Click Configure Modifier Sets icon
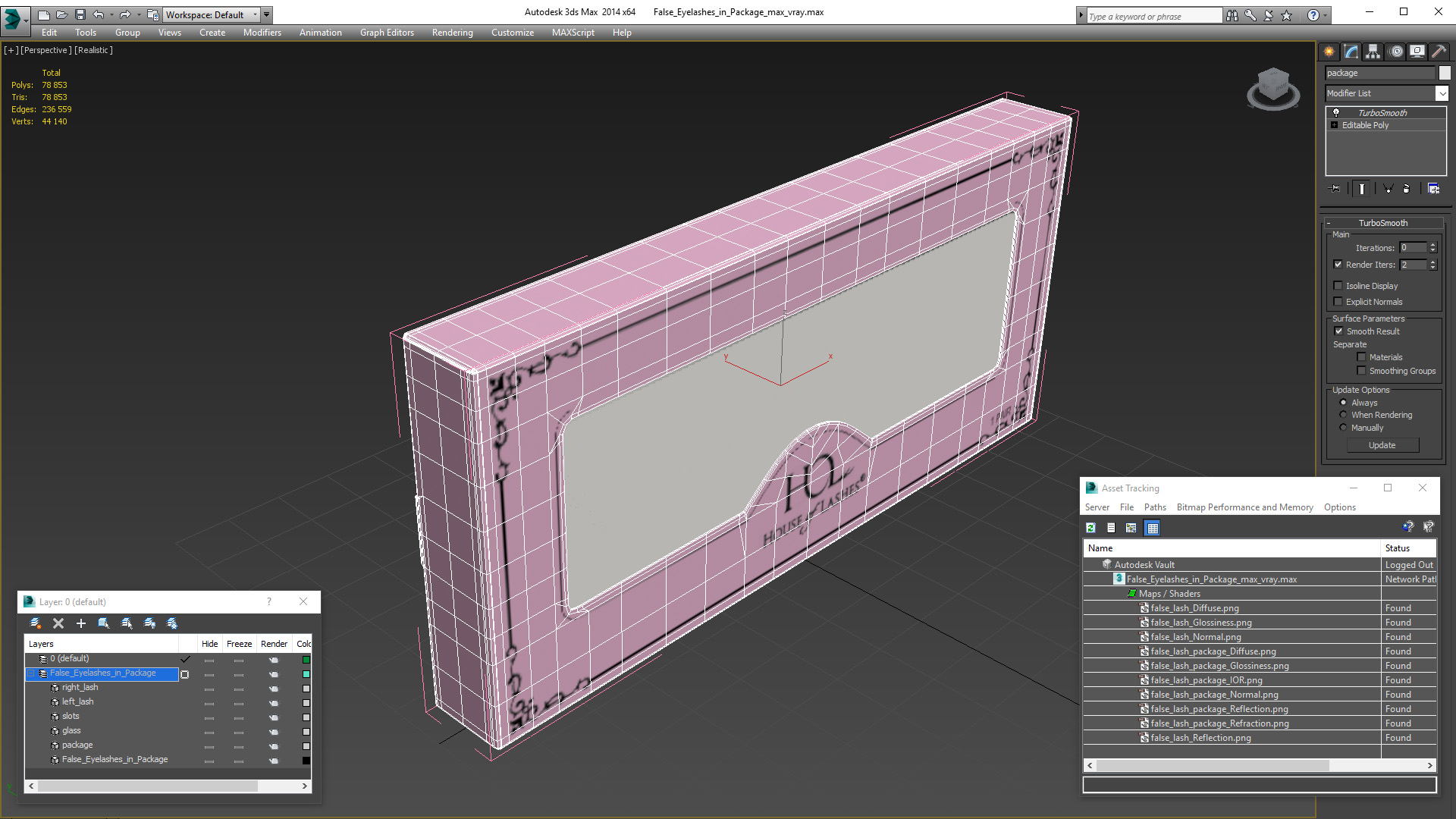This screenshot has width=1456, height=819. click(1433, 189)
